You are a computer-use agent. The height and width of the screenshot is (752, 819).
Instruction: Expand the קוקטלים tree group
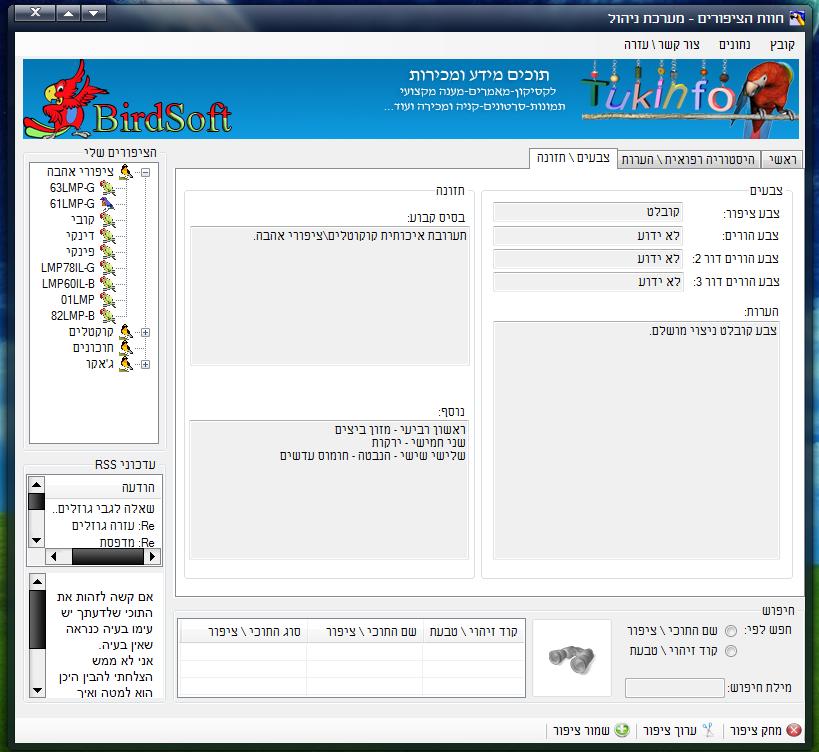(145, 332)
